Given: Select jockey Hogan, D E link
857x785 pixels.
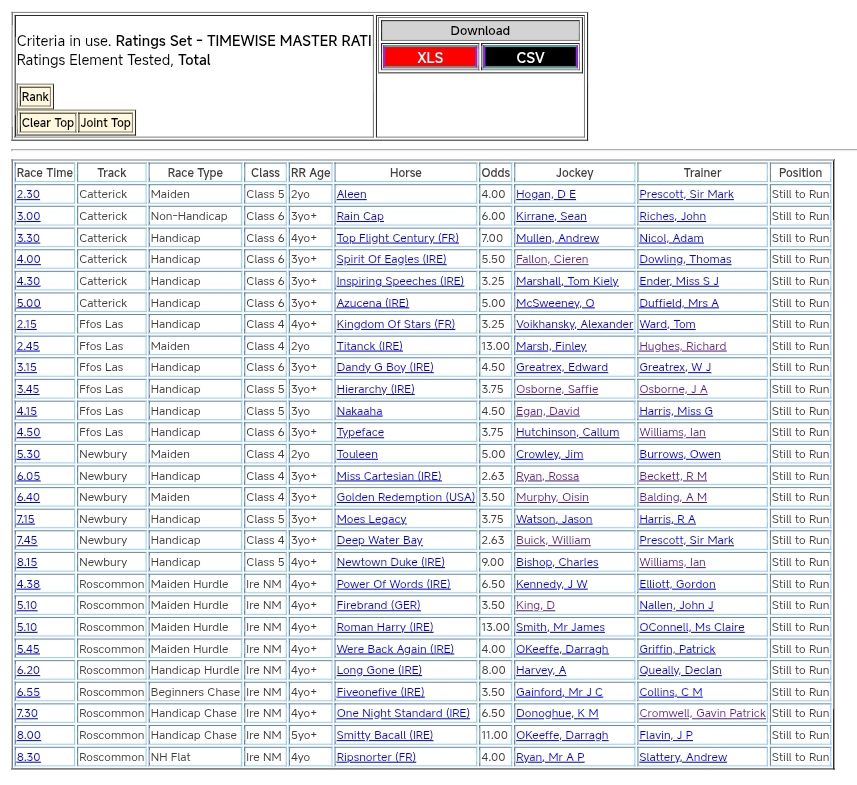Looking at the screenshot, I should click(546, 195).
